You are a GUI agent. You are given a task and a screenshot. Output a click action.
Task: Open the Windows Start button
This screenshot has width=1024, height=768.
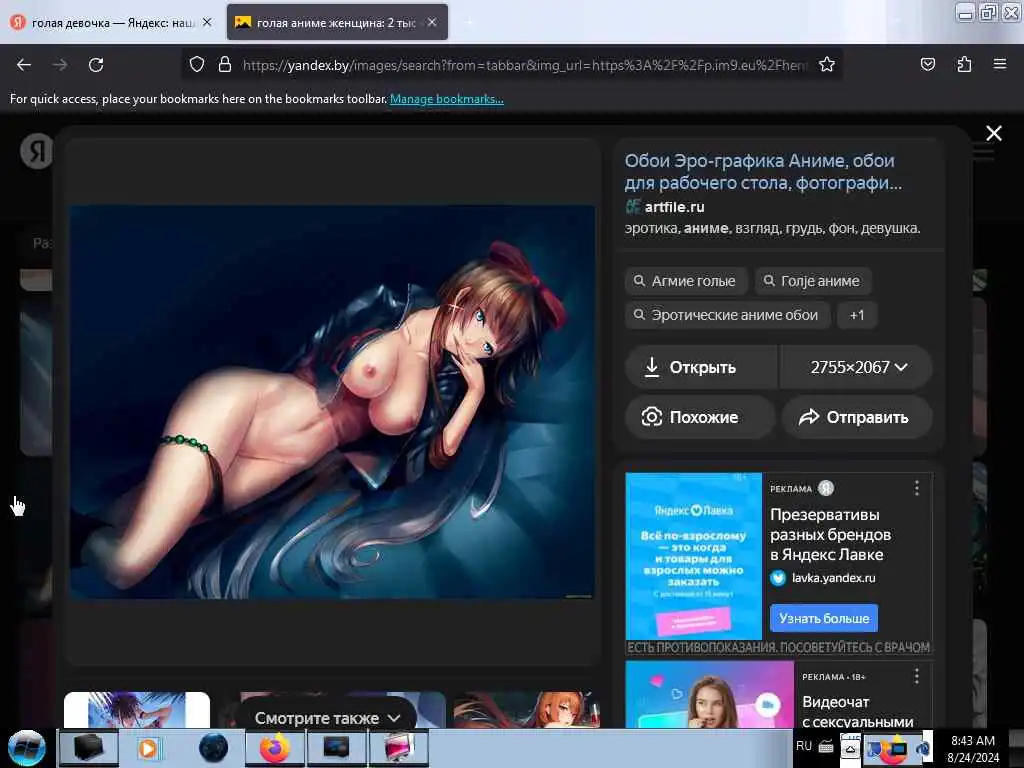tap(26, 748)
